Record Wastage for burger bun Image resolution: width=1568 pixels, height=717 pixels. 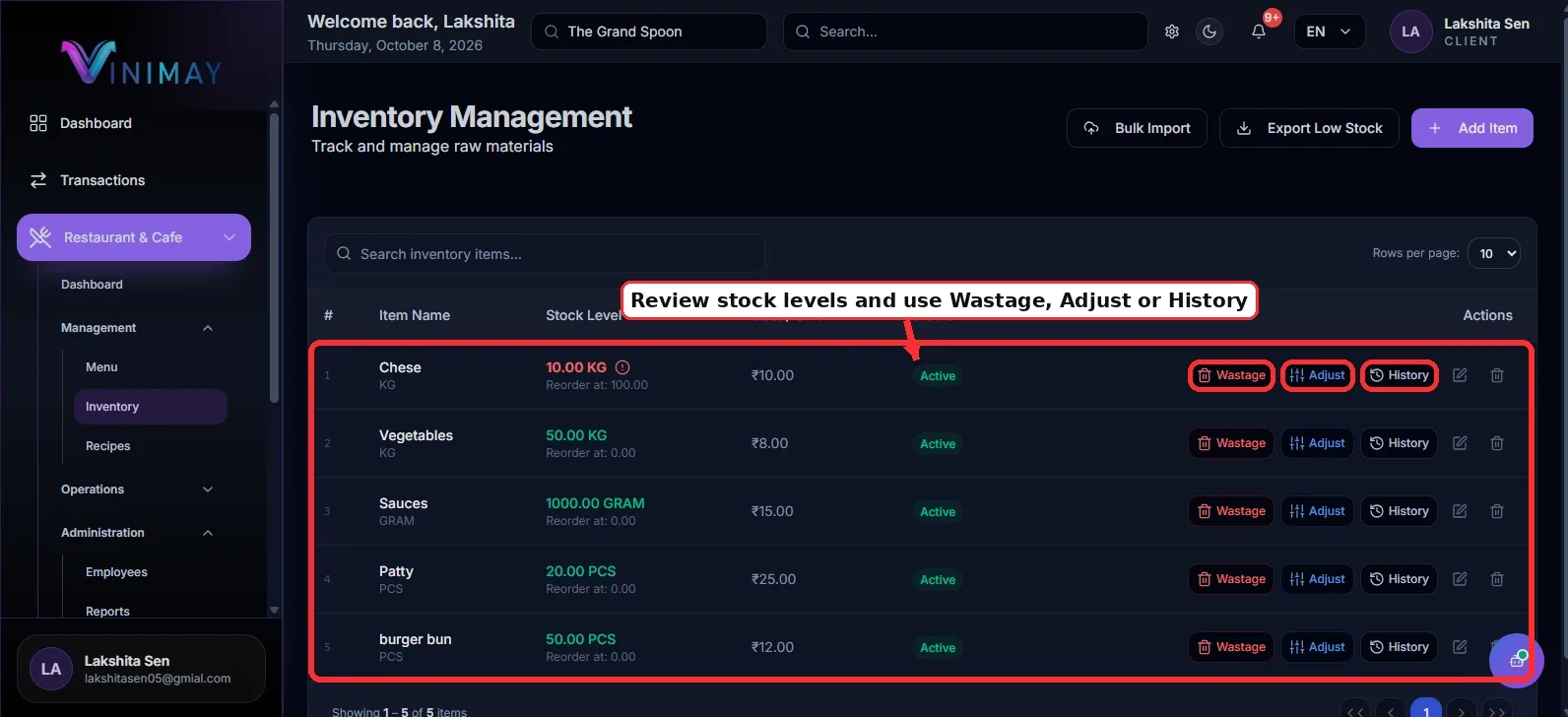pos(1231,647)
